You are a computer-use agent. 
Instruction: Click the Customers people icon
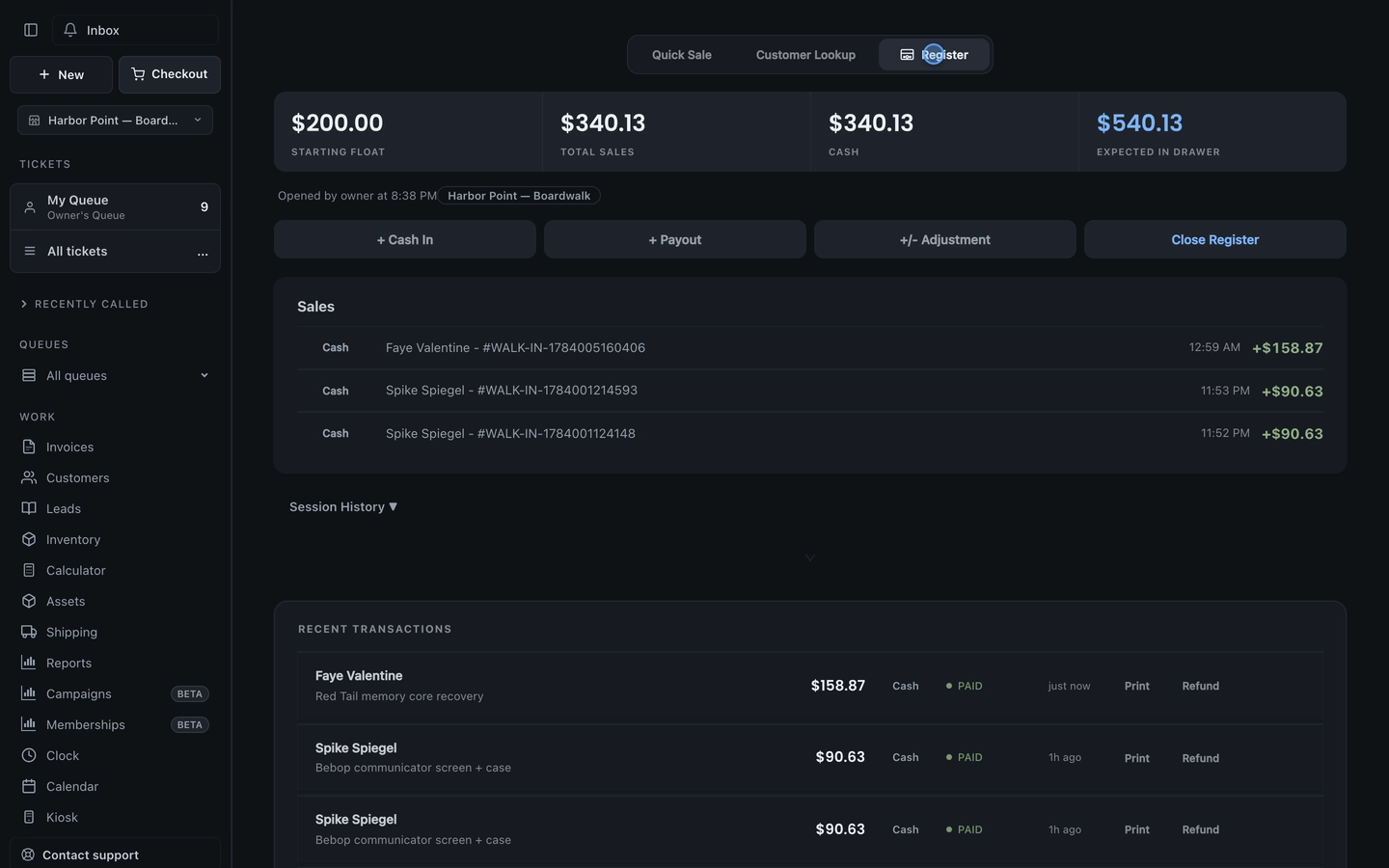29,477
